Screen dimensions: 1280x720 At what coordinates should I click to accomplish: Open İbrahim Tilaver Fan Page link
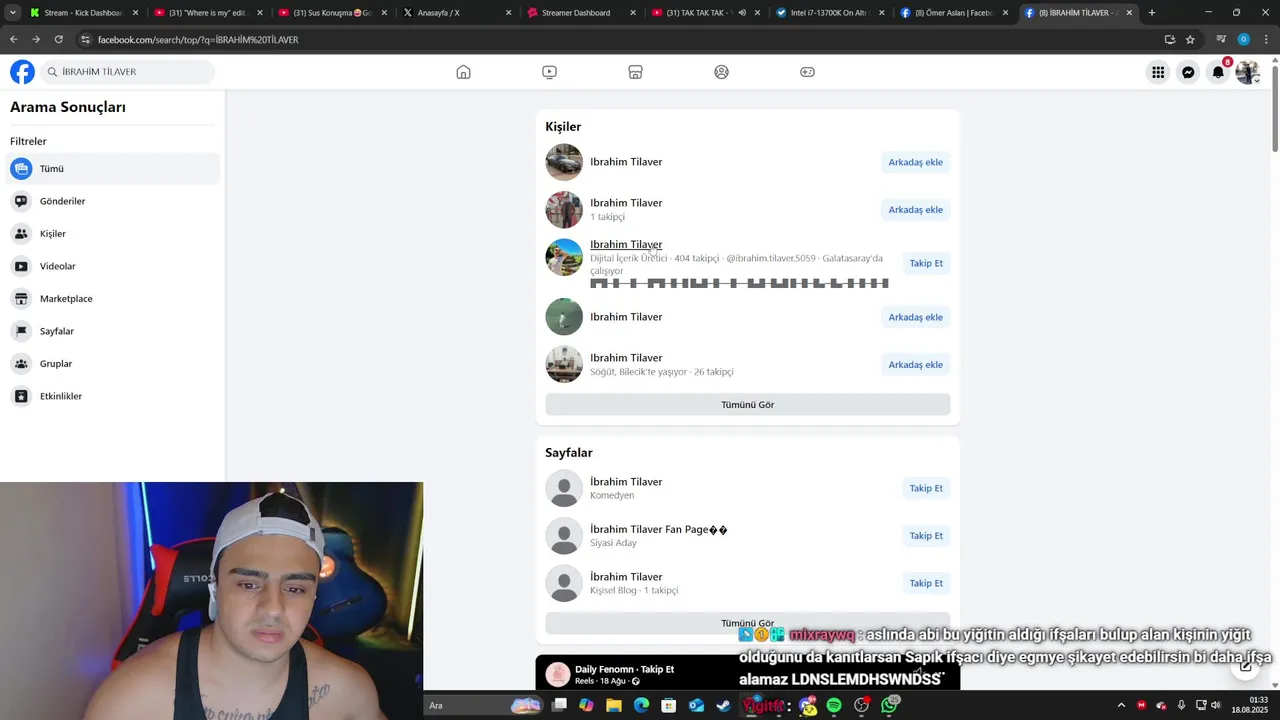[x=659, y=529]
